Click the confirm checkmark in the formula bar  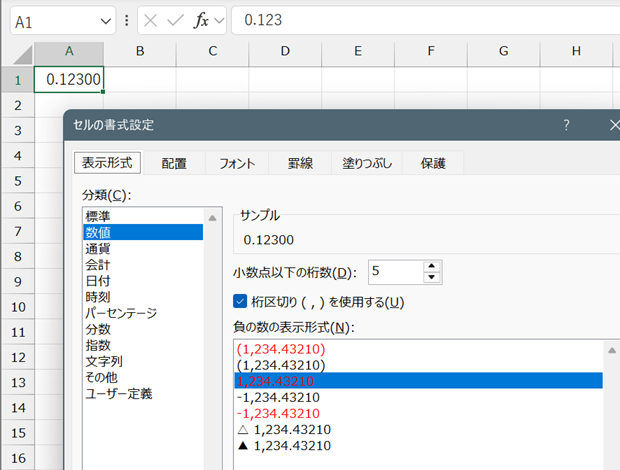(175, 20)
